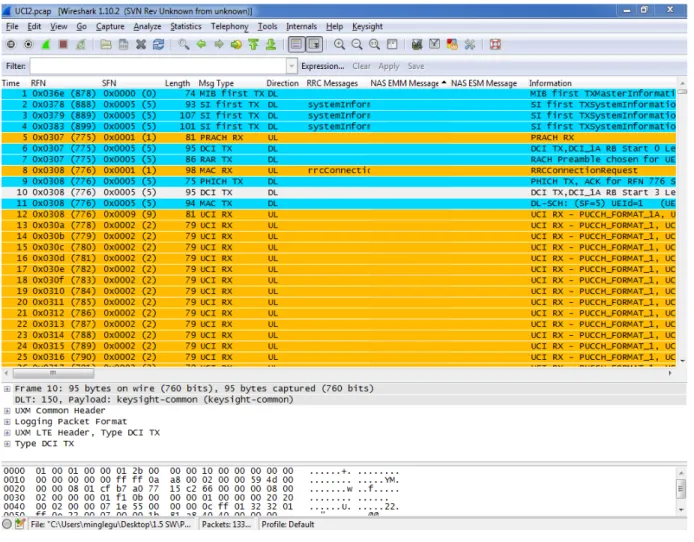Expand the Logging Packet Format node
Screen dimensions: 694x542
(x=7, y=422)
